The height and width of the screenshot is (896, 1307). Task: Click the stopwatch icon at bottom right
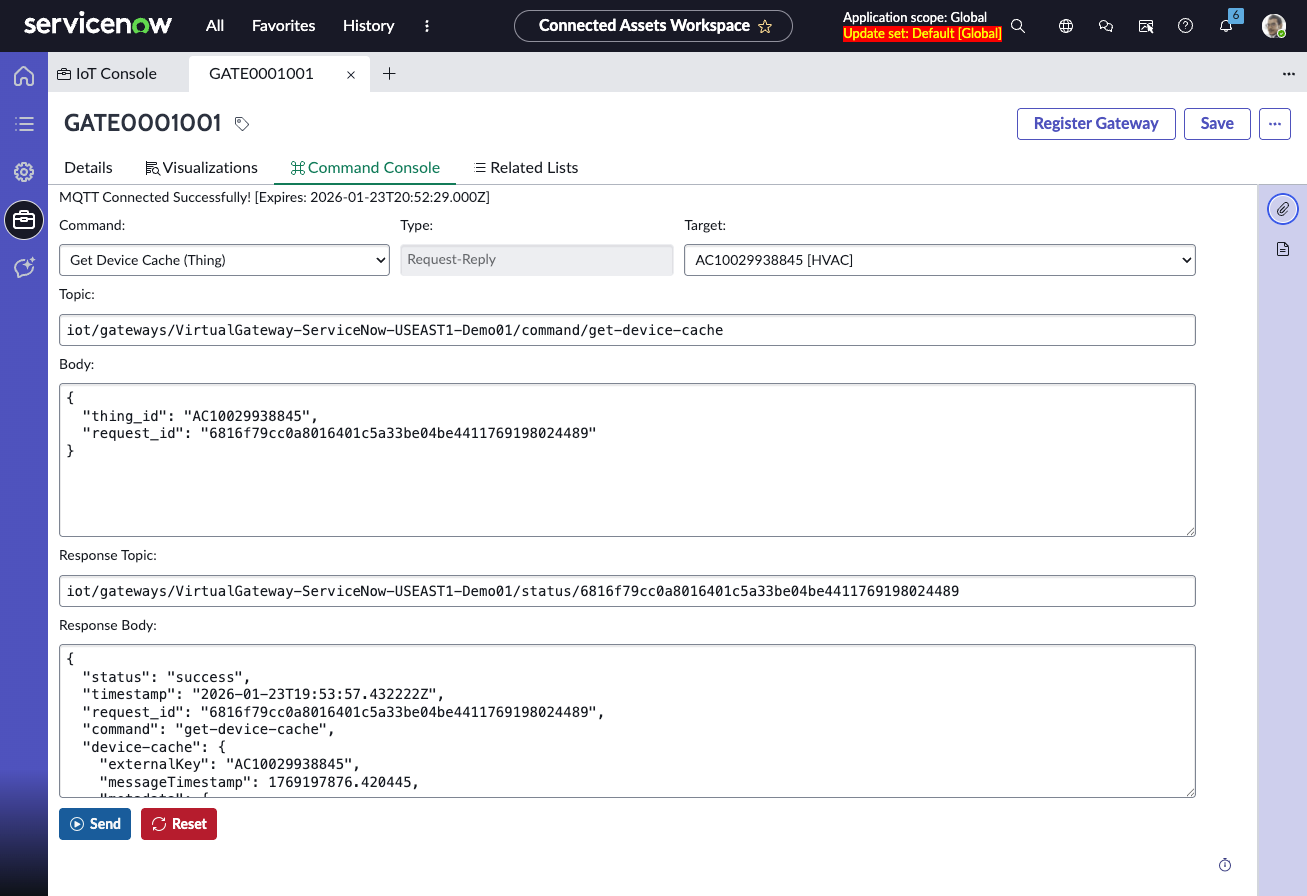(x=1225, y=865)
